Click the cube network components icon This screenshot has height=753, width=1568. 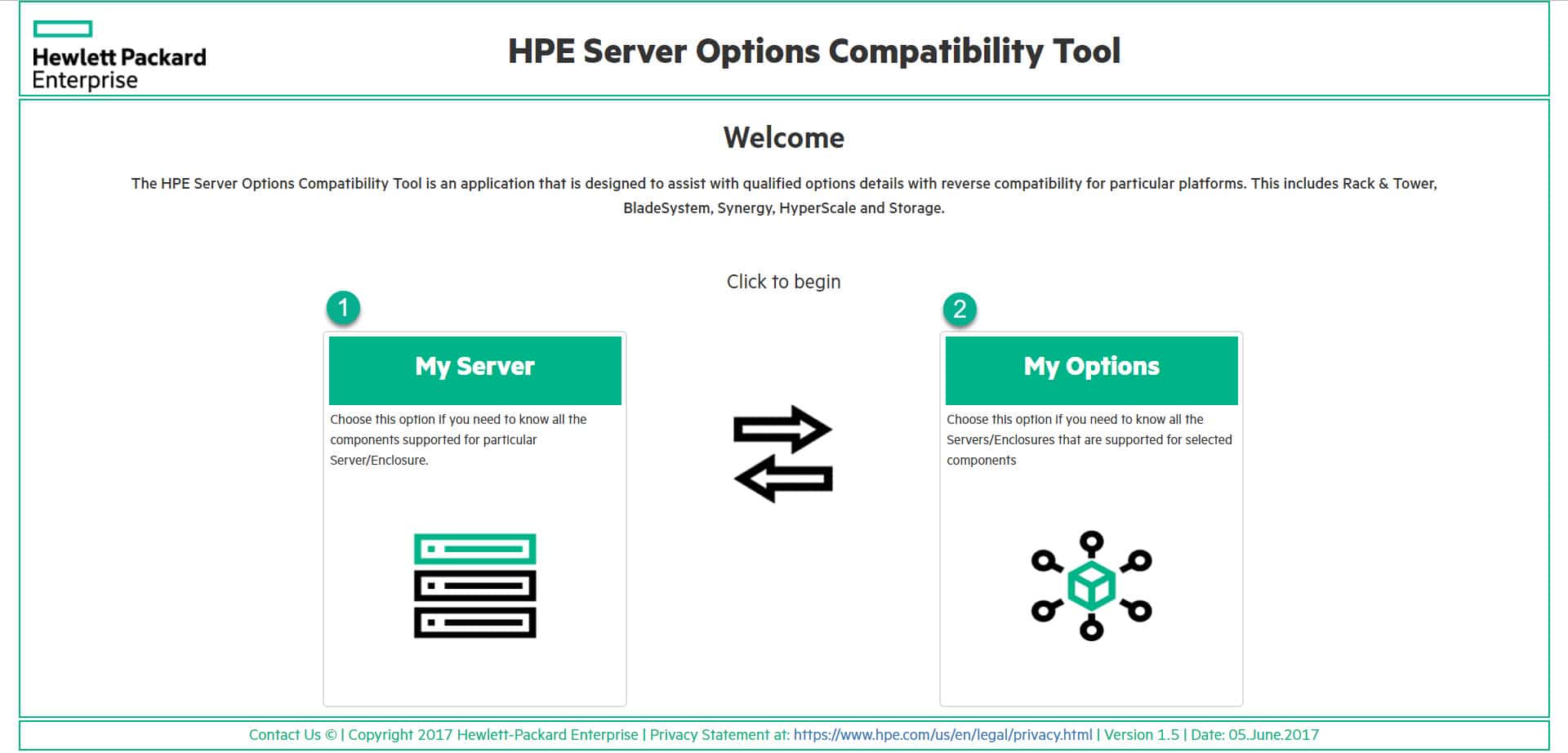pos(1091,586)
